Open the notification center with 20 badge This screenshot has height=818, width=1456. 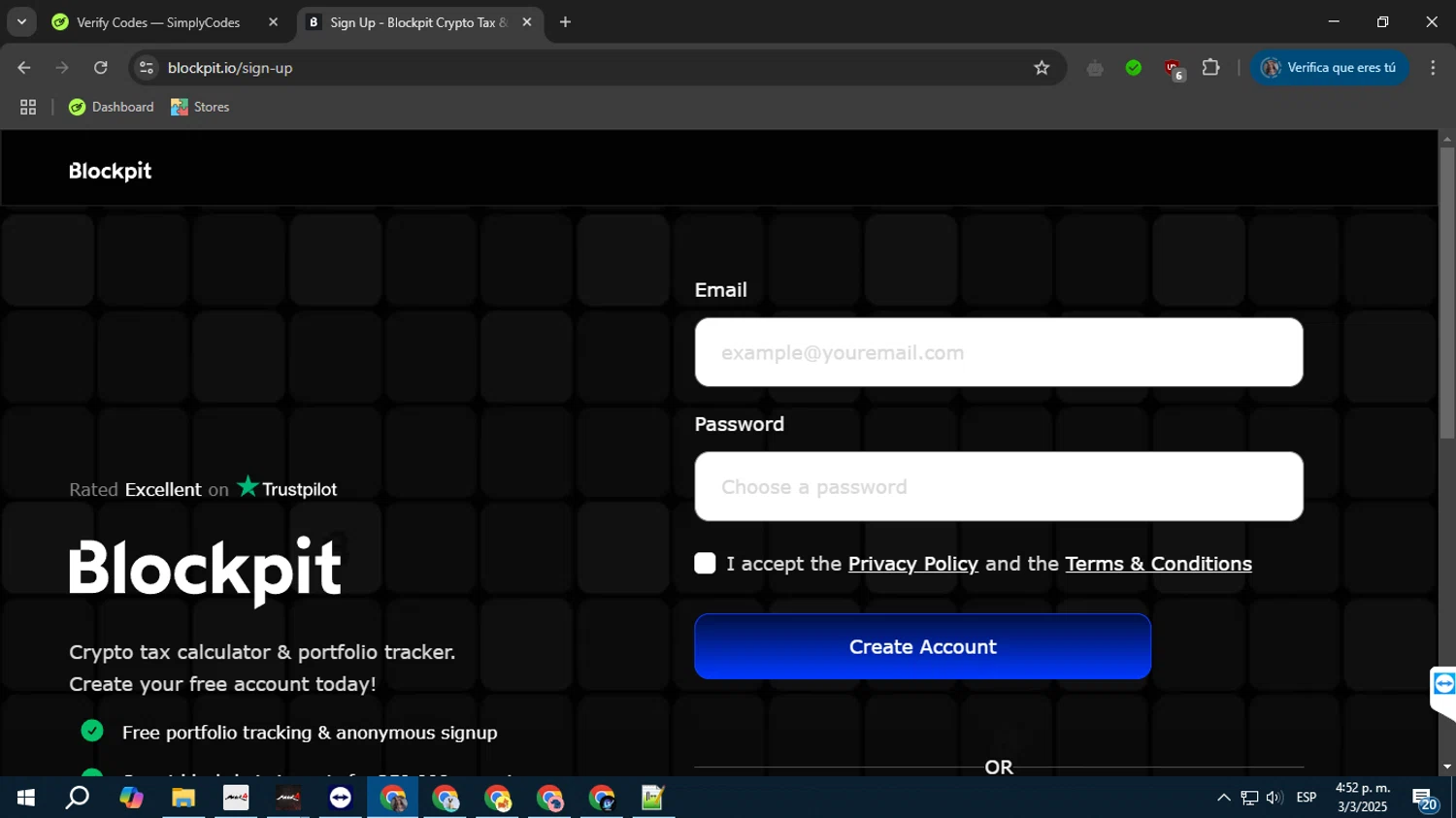(1425, 800)
